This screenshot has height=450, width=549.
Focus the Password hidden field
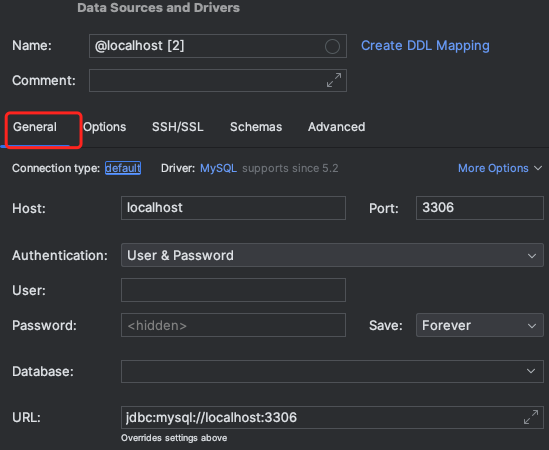pos(233,325)
